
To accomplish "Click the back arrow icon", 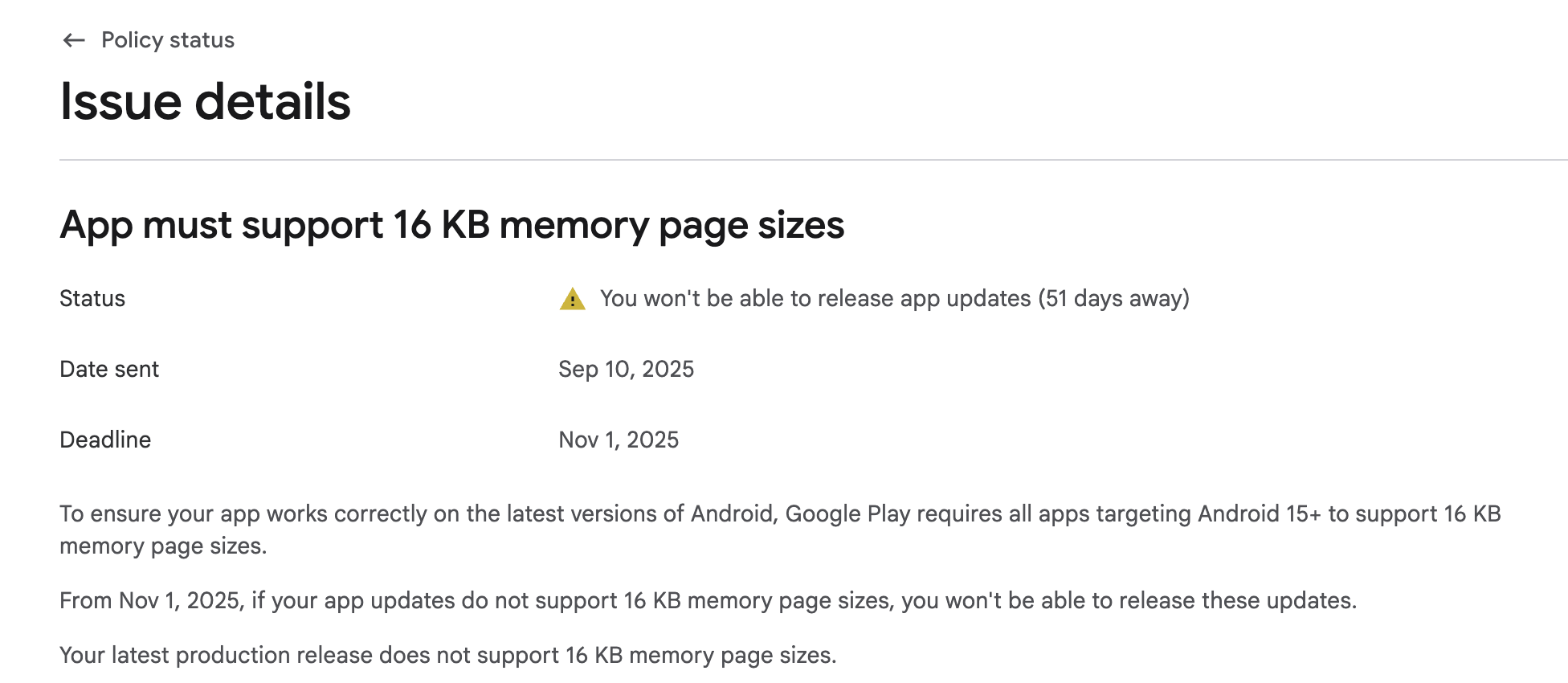I will click(74, 40).
